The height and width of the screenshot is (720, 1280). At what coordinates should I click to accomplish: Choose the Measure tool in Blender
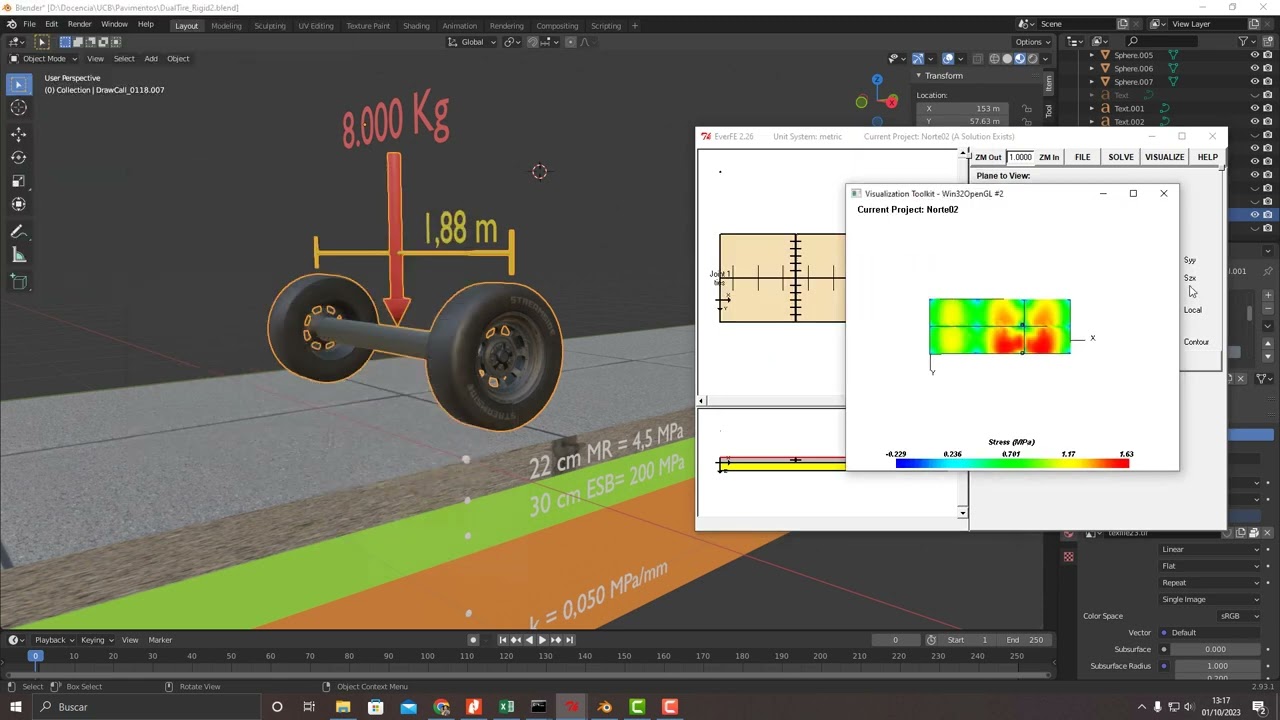click(18, 255)
